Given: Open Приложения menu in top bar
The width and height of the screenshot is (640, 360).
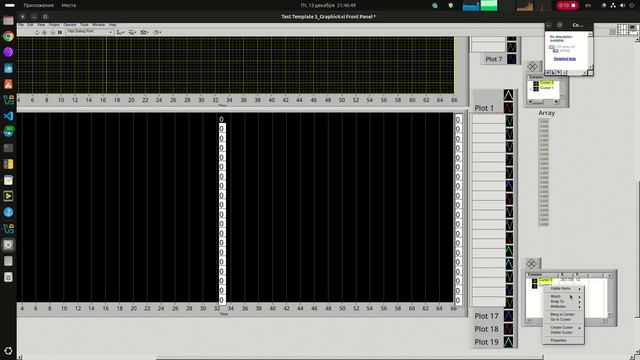Looking at the screenshot, I should (38, 5).
